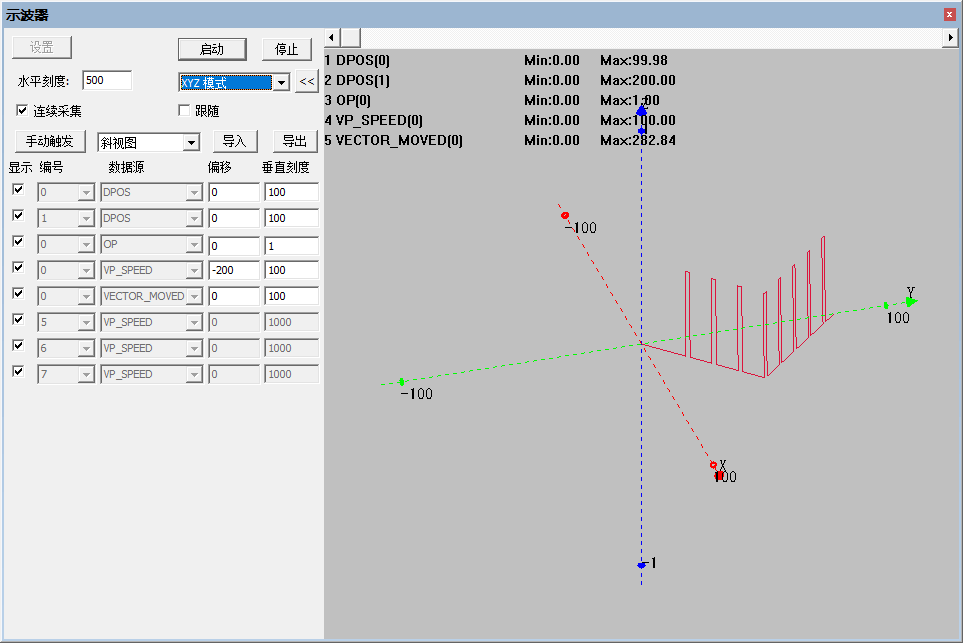Click the 水平刻度 horizontal scale field
The image size is (963, 643).
pyautogui.click(x=107, y=80)
